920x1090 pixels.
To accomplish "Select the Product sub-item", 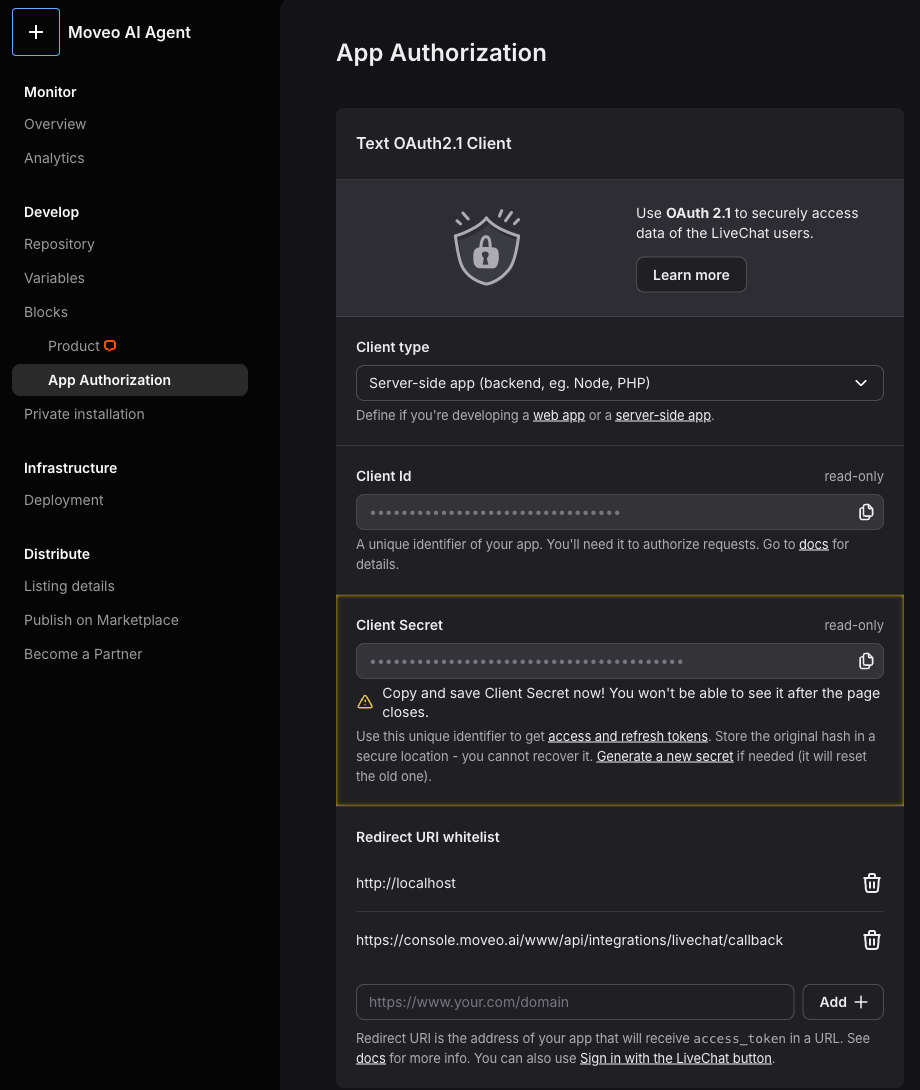I will (74, 346).
